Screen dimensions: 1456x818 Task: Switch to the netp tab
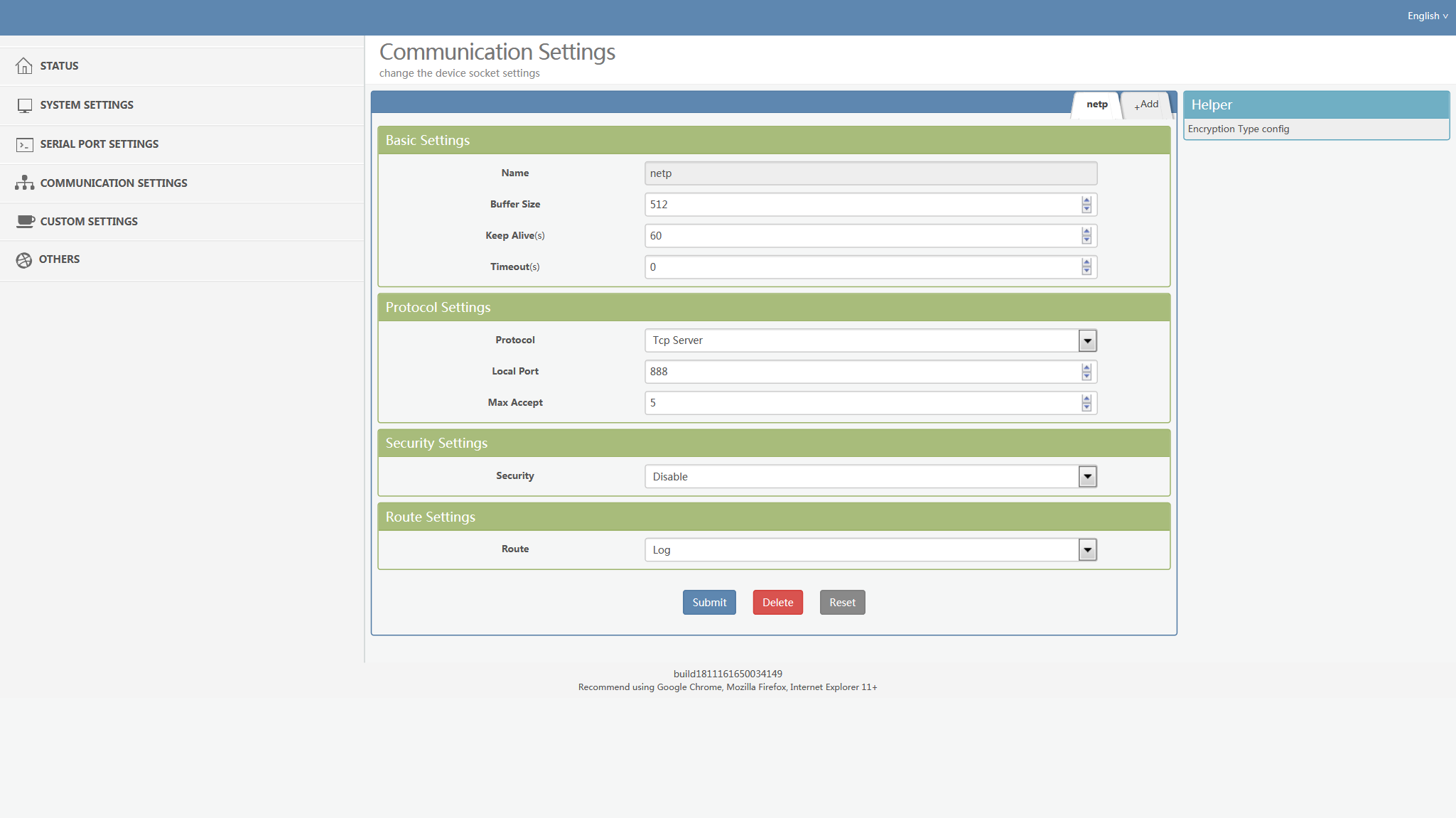click(1096, 104)
